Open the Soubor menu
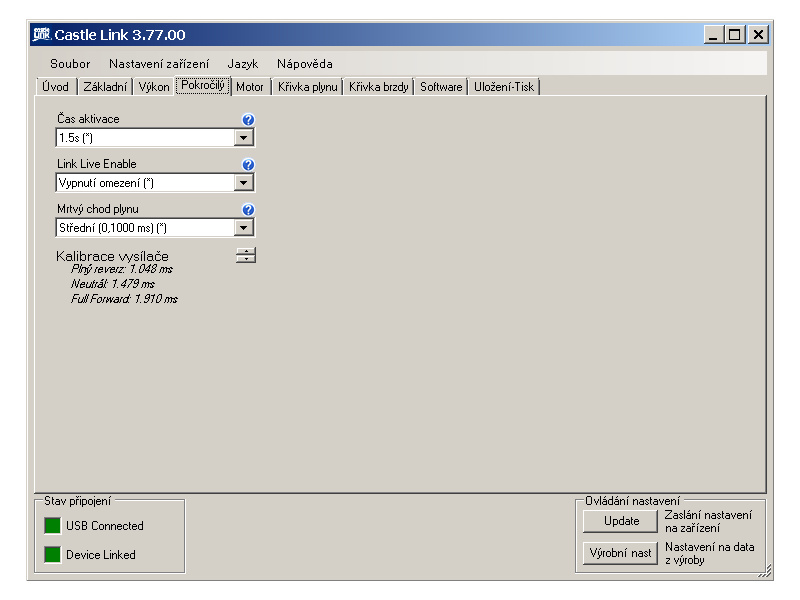Image resolution: width=800 pixels, height=600 pixels. pyautogui.click(x=70, y=63)
